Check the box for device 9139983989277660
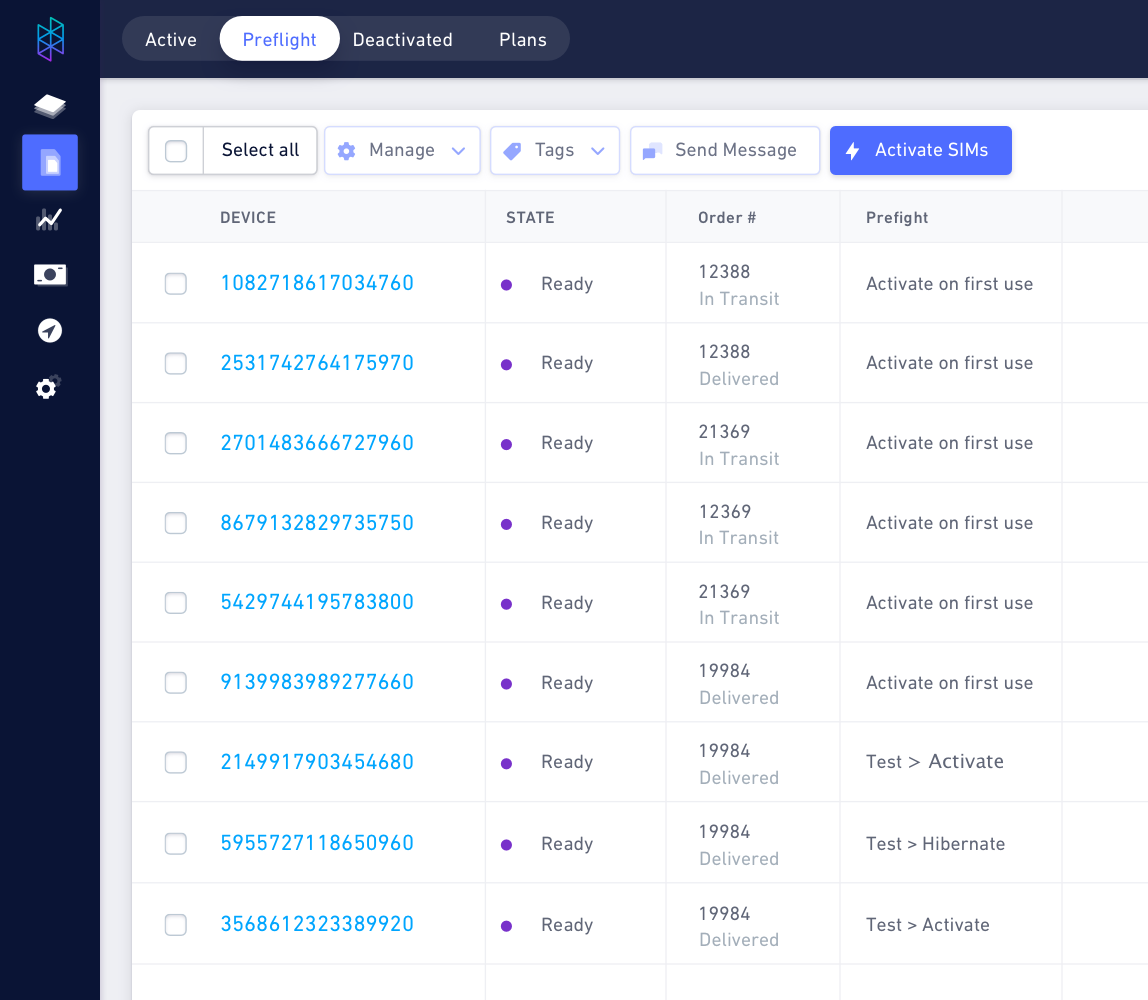1148x1000 pixels. point(176,682)
